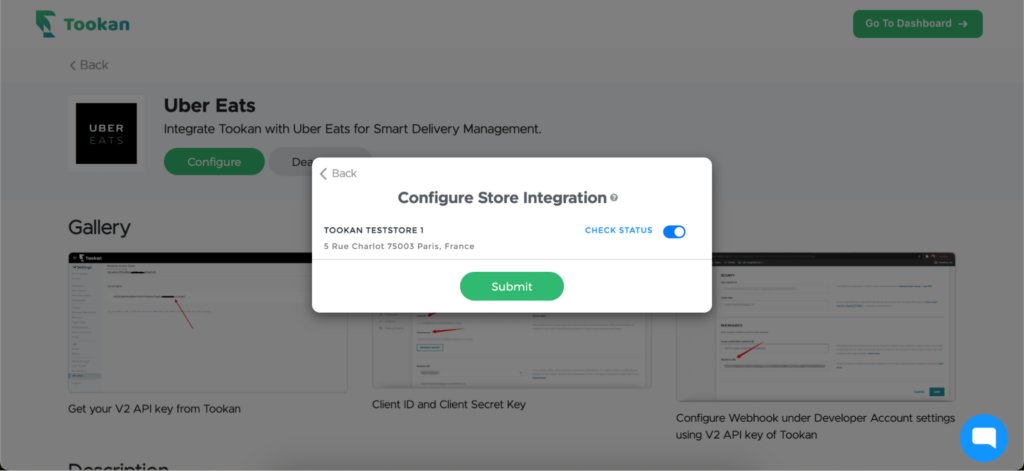Submit the store integration

coord(512,286)
